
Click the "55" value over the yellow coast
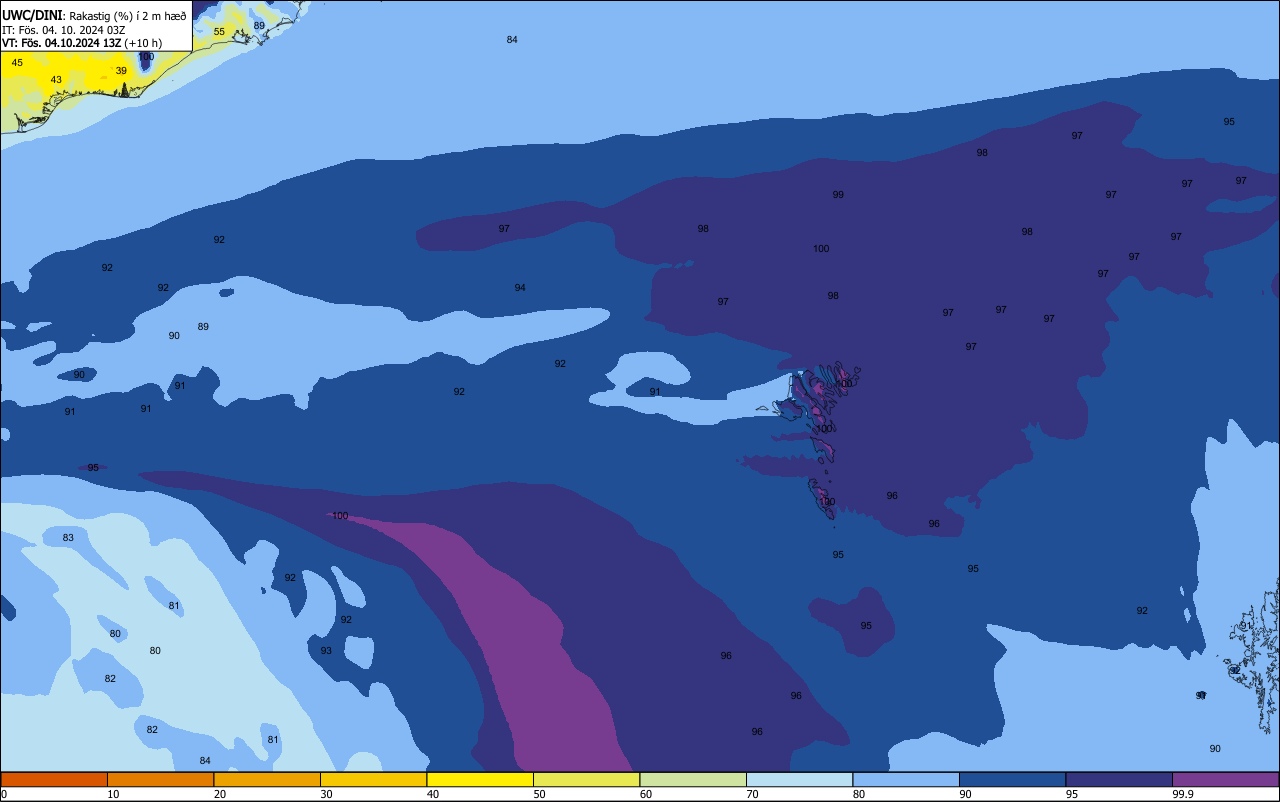(219, 32)
